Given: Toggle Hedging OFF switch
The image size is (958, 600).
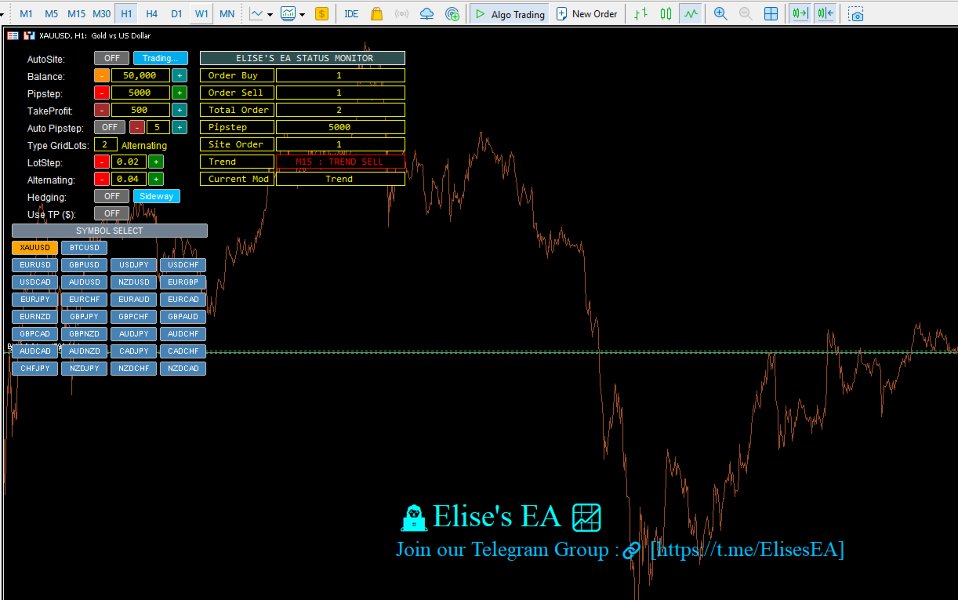Looking at the screenshot, I should pos(112,196).
